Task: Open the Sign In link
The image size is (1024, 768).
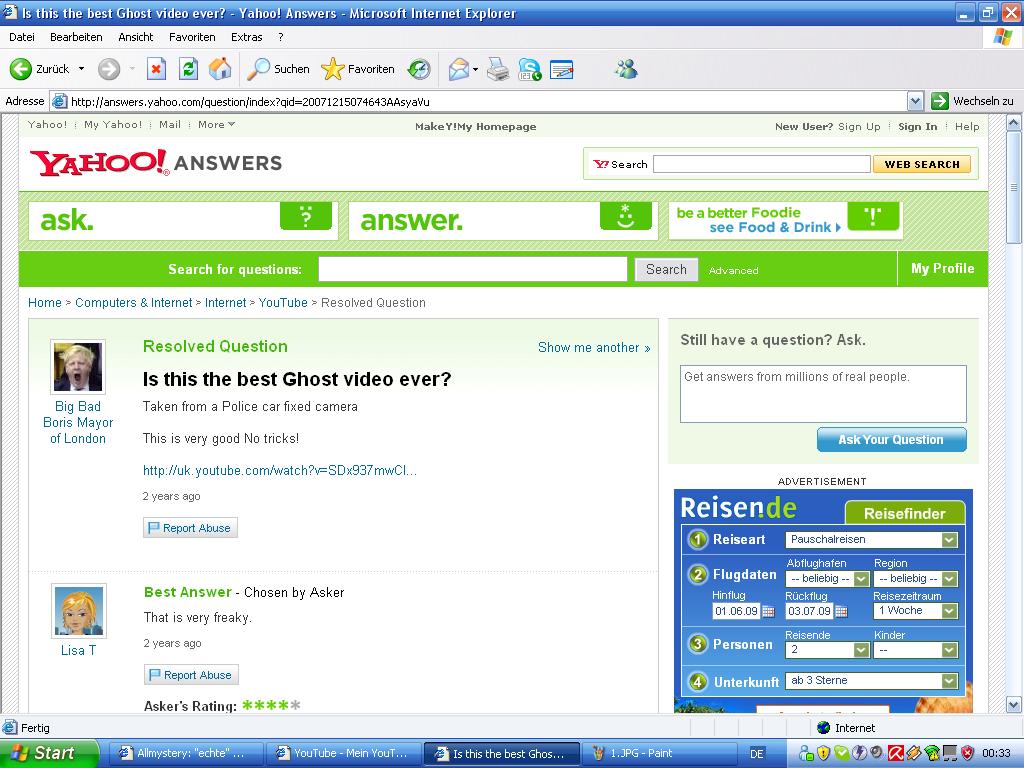Action: pos(918,127)
